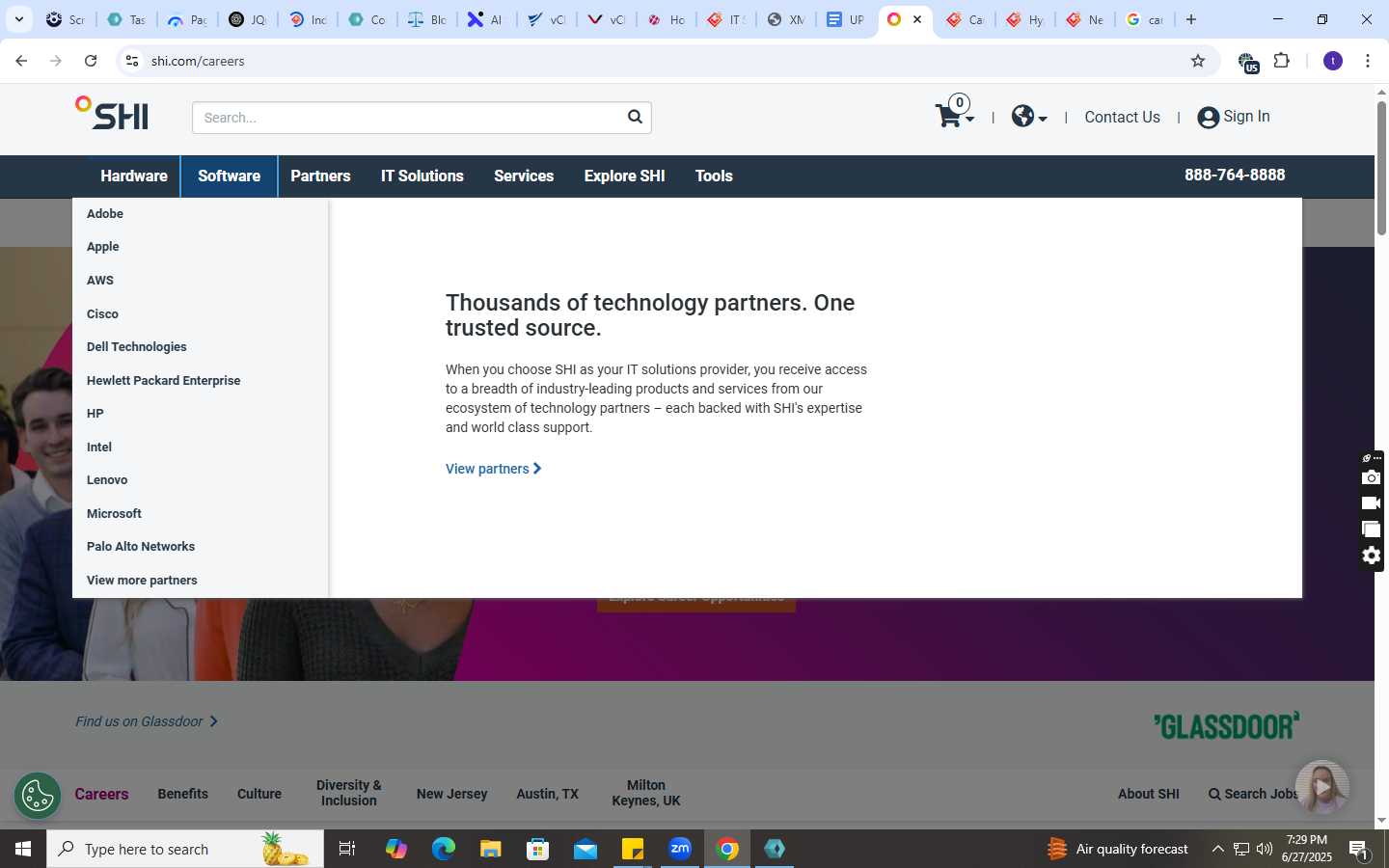Open Sticky Notes from taskbar
This screenshot has width=1389, height=868.
[633, 849]
